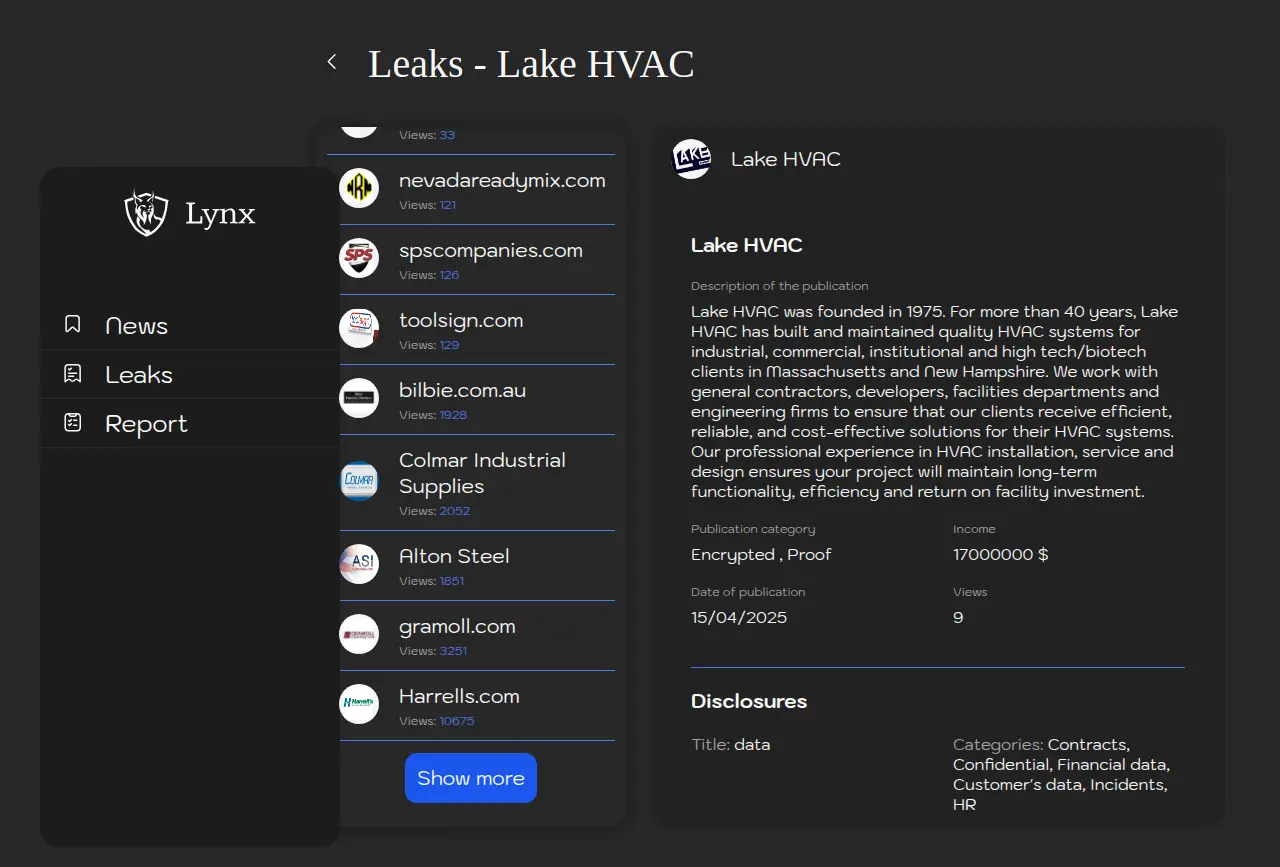Click the checklist icon next to Report
This screenshot has height=867, width=1280.
point(72,423)
